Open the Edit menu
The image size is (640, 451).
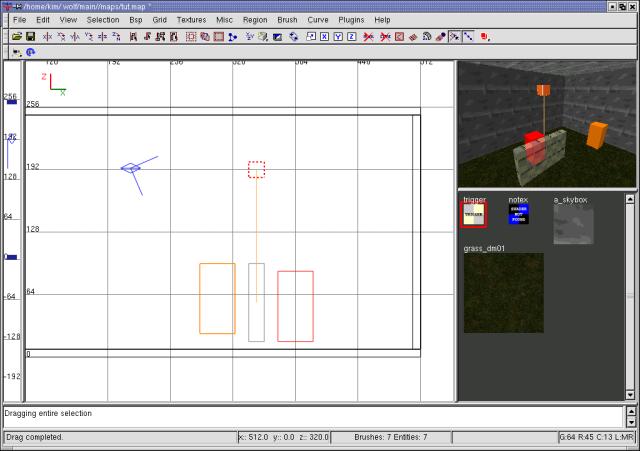[43, 20]
